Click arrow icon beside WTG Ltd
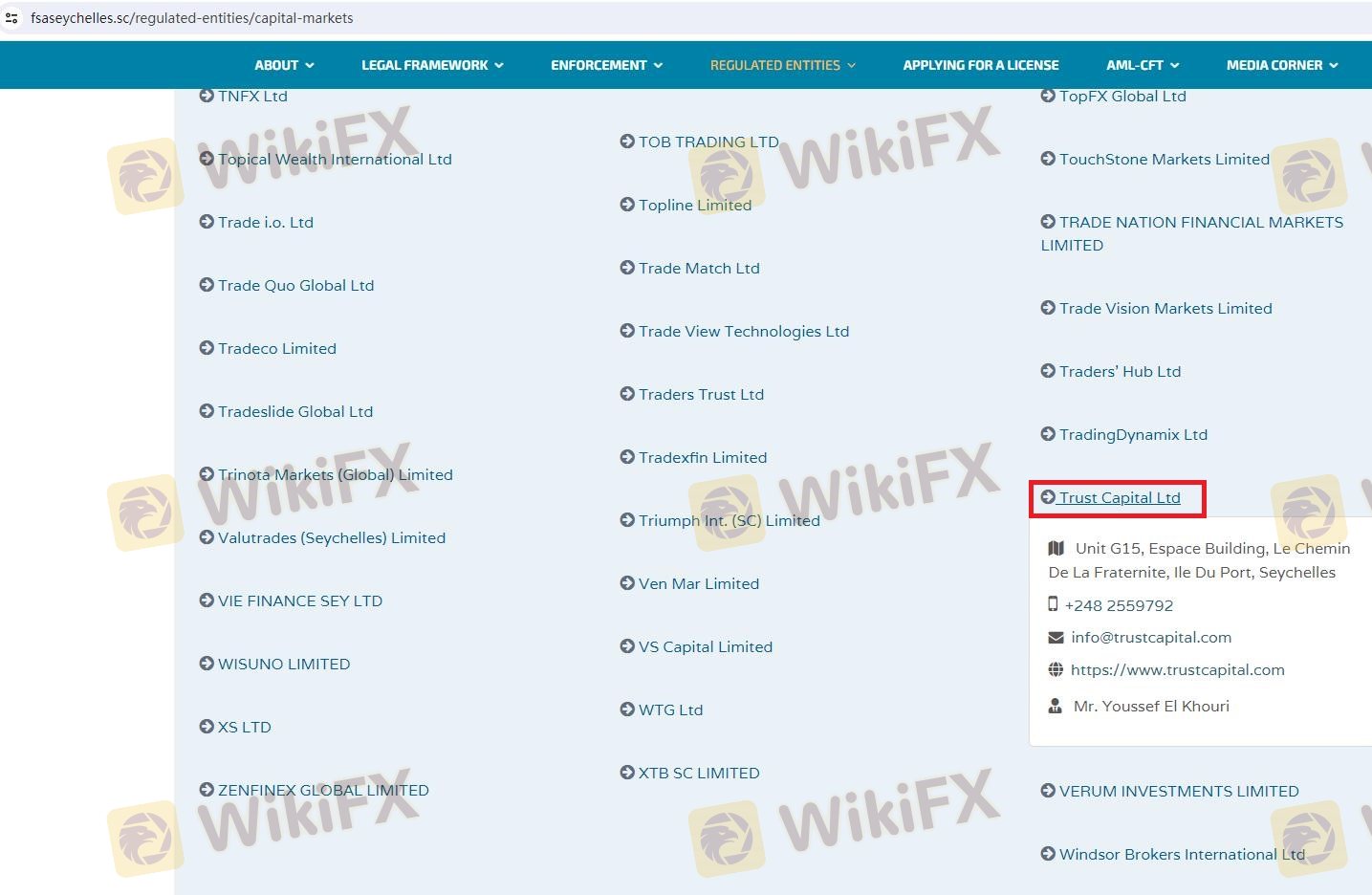Viewport: 1372px width, 895px height. point(627,709)
